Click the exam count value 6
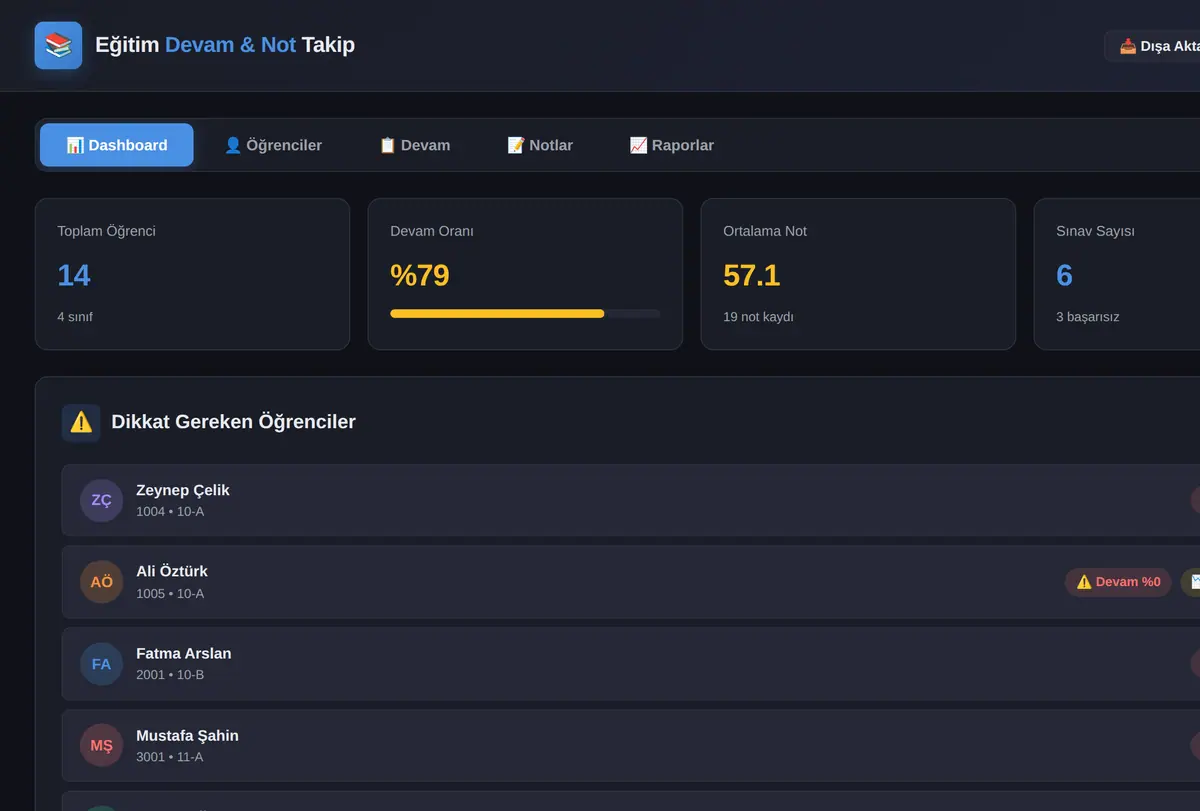Image resolution: width=1200 pixels, height=811 pixels. pyautogui.click(x=1065, y=275)
